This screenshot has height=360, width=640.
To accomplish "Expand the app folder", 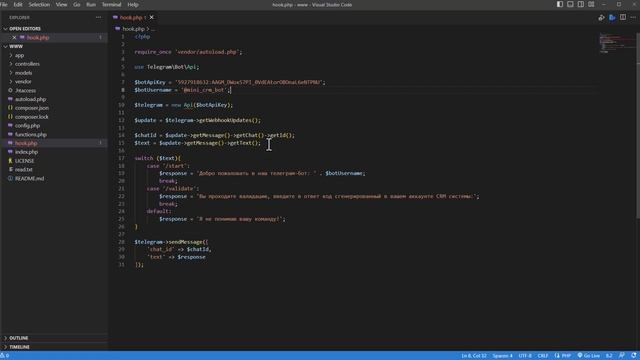I will pyautogui.click(x=20, y=55).
